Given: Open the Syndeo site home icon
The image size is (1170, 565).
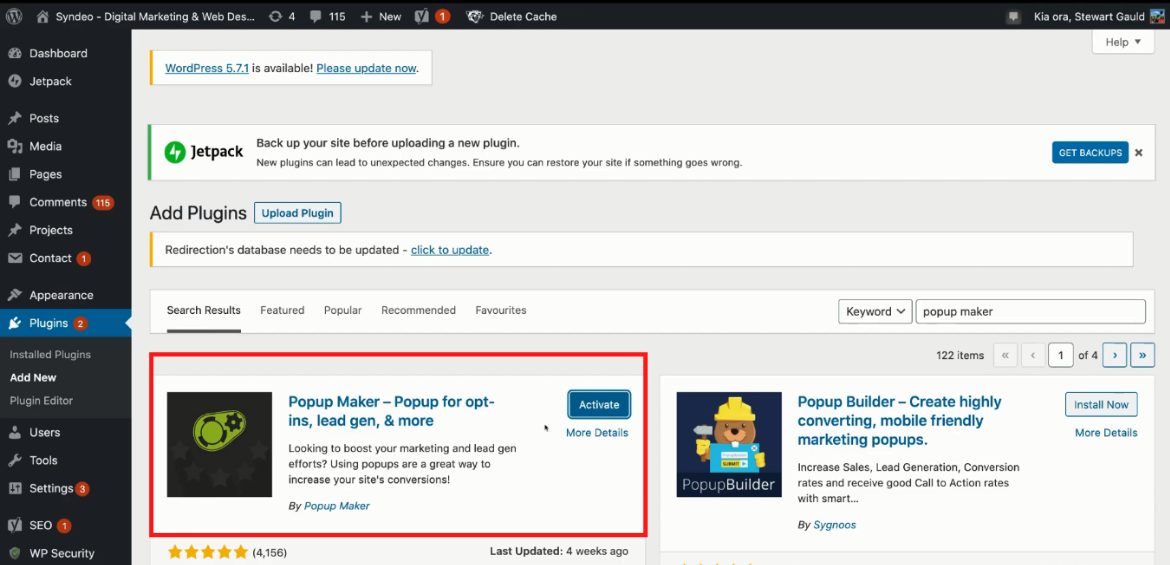Looking at the screenshot, I should [43, 16].
